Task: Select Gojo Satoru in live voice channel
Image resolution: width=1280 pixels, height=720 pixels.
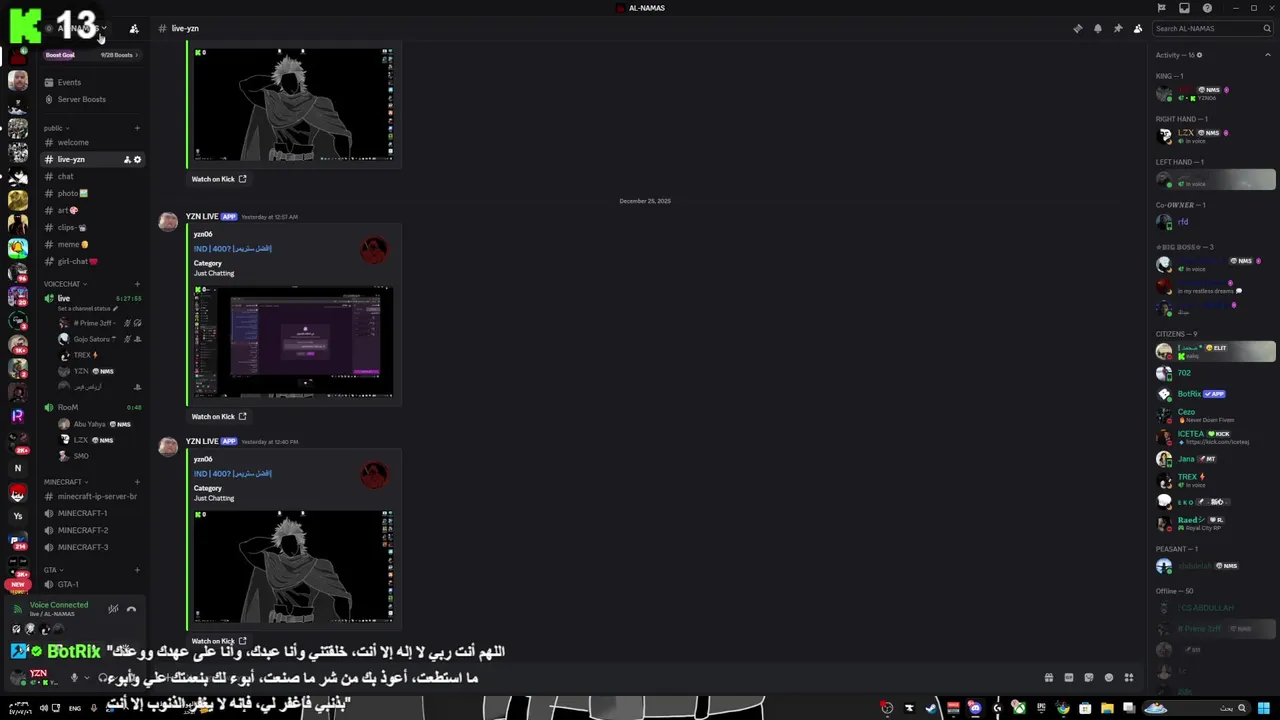Action: pos(100,339)
